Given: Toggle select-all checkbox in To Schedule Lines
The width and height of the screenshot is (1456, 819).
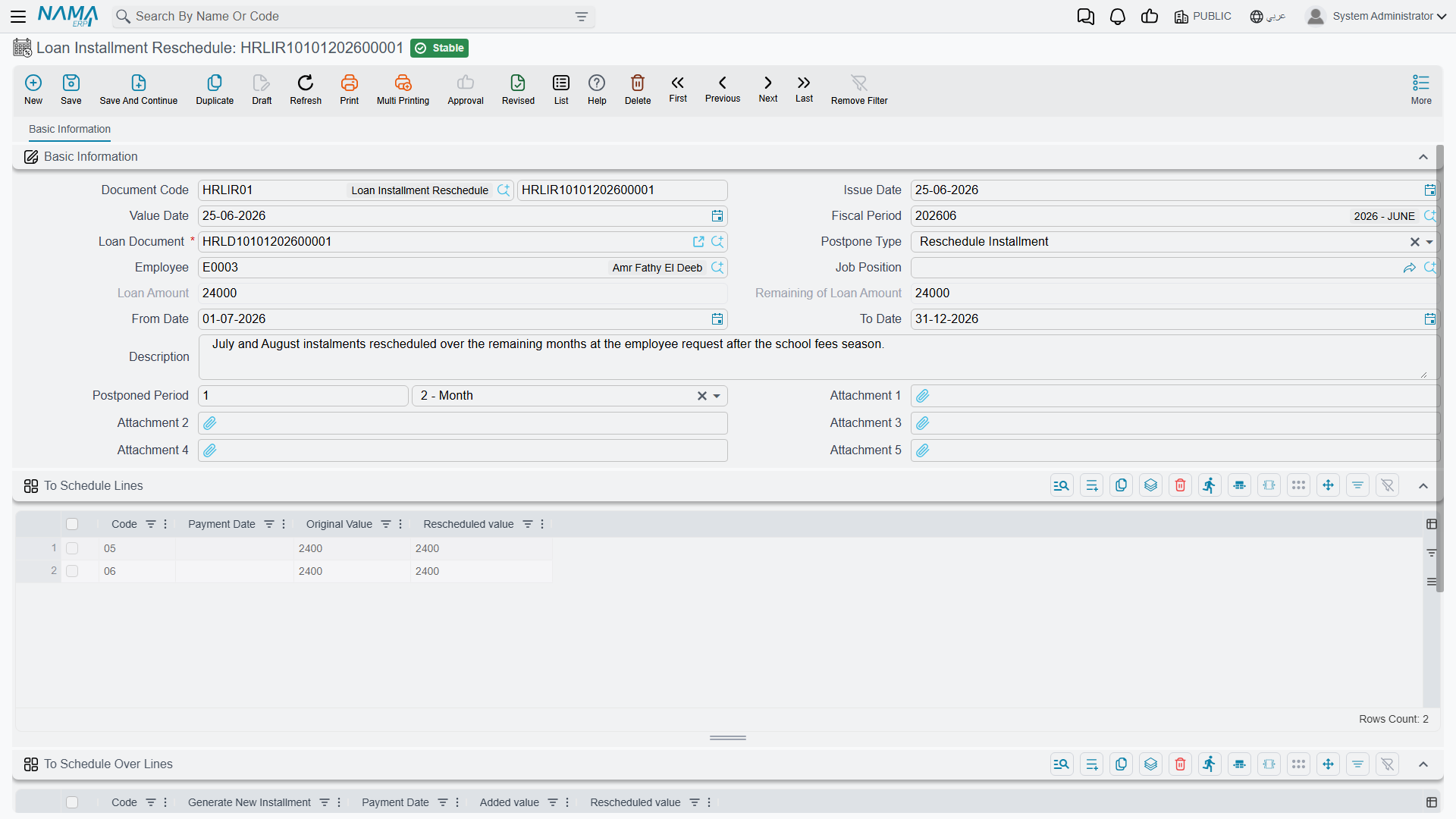Looking at the screenshot, I should [72, 524].
